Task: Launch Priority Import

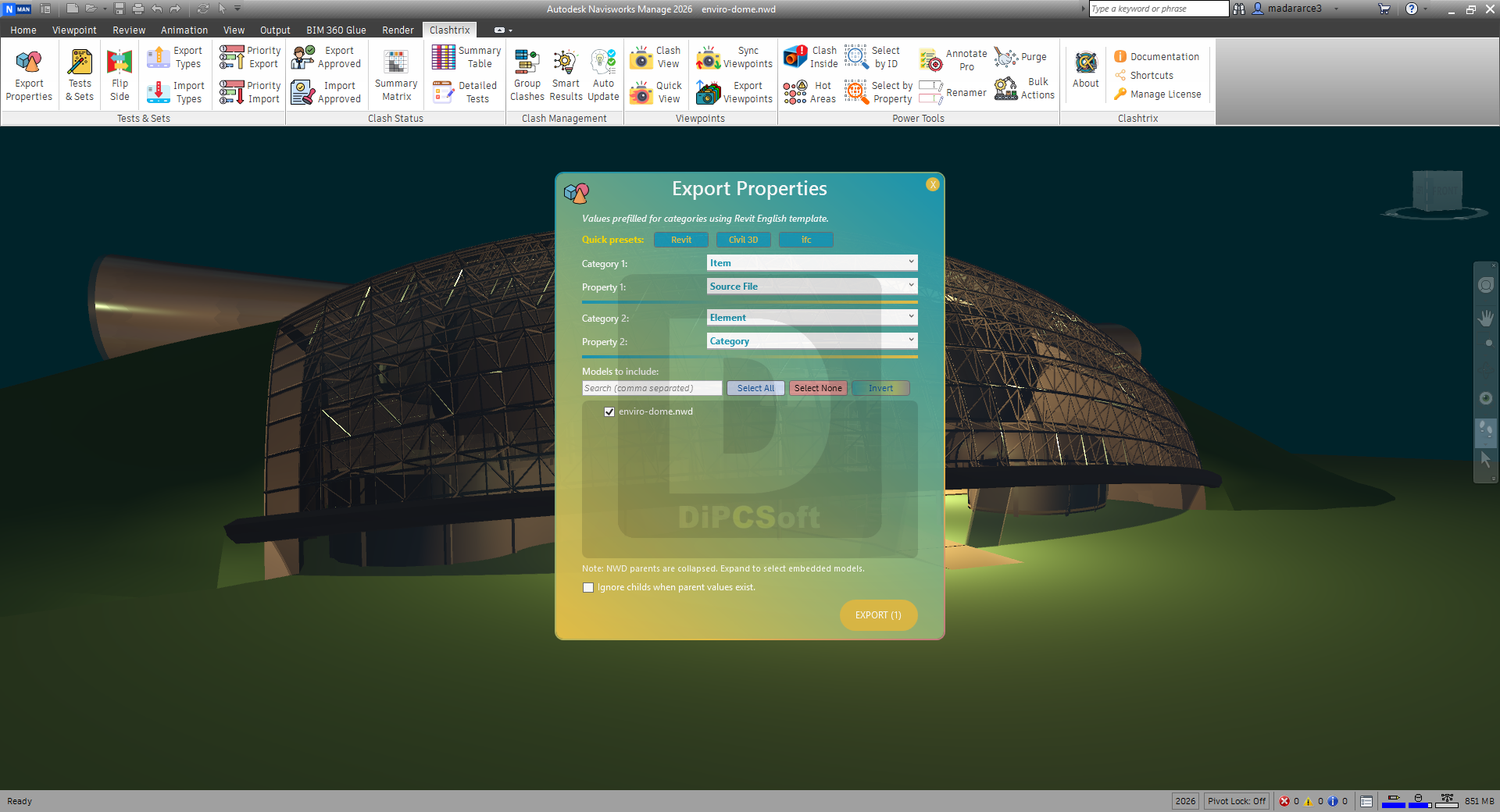Action: [x=250, y=93]
